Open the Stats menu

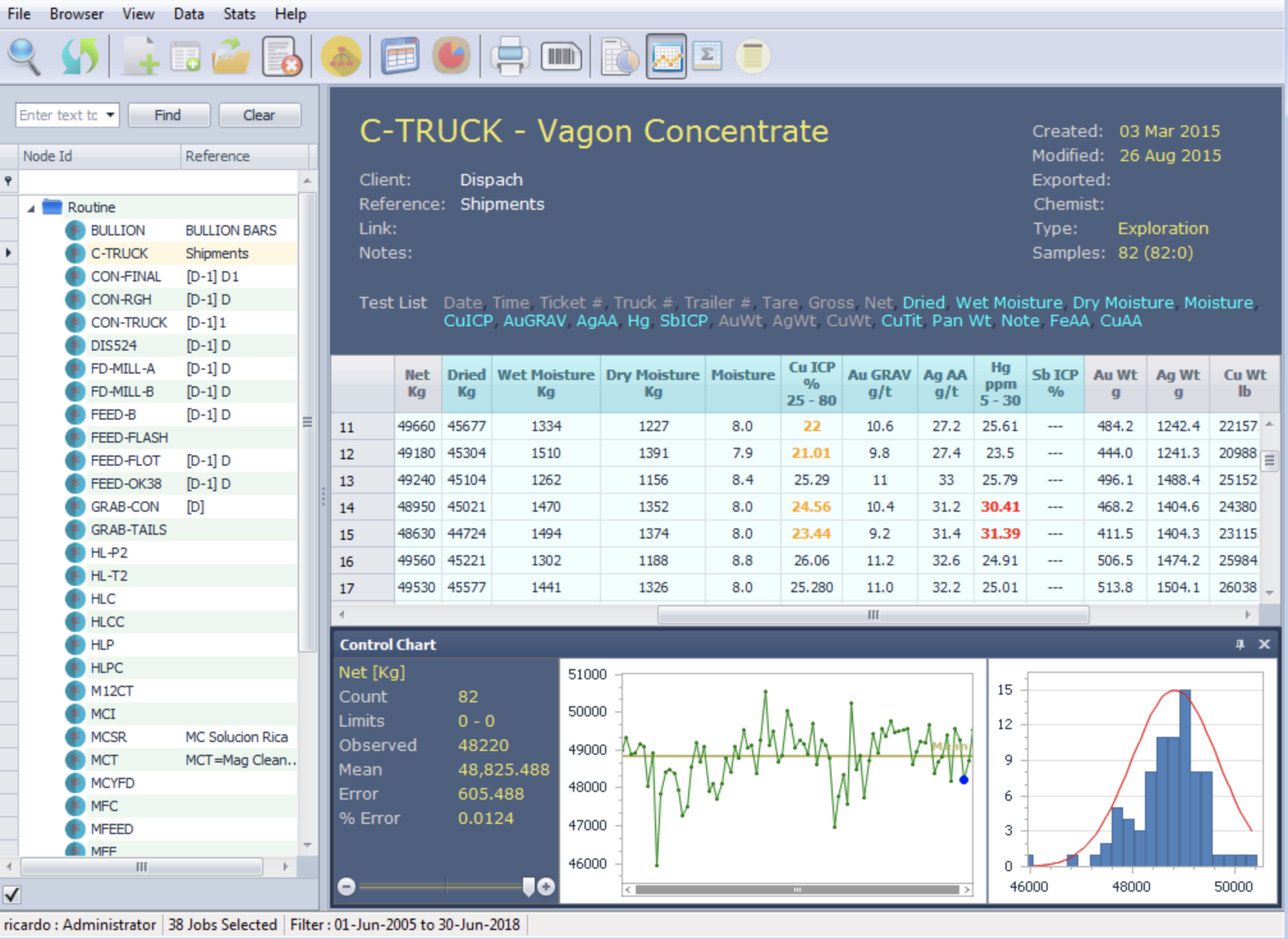[x=239, y=14]
